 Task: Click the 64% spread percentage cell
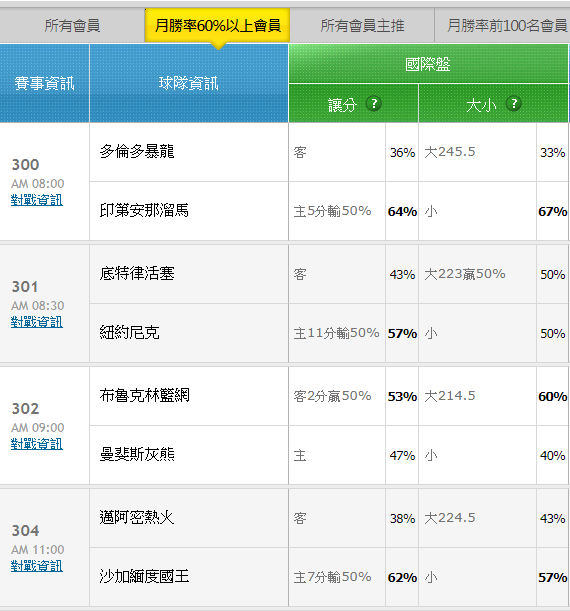pyautogui.click(x=402, y=211)
